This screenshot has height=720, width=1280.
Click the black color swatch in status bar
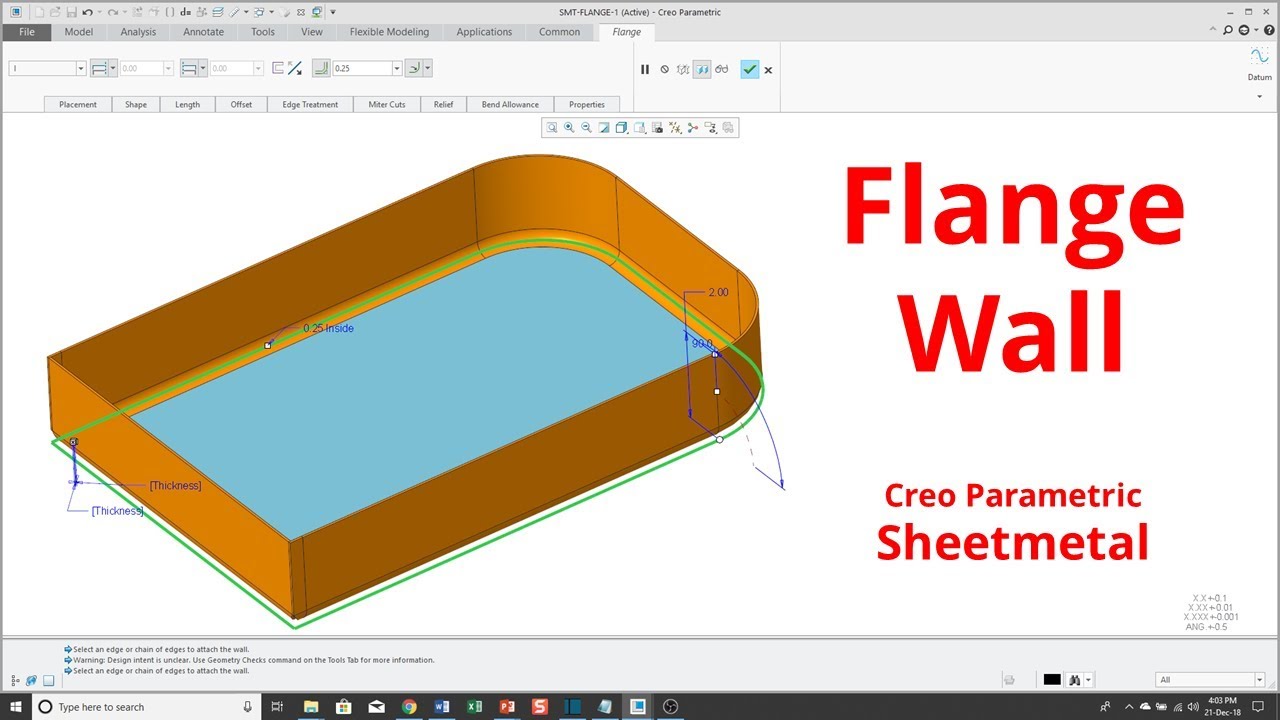pos(1052,680)
